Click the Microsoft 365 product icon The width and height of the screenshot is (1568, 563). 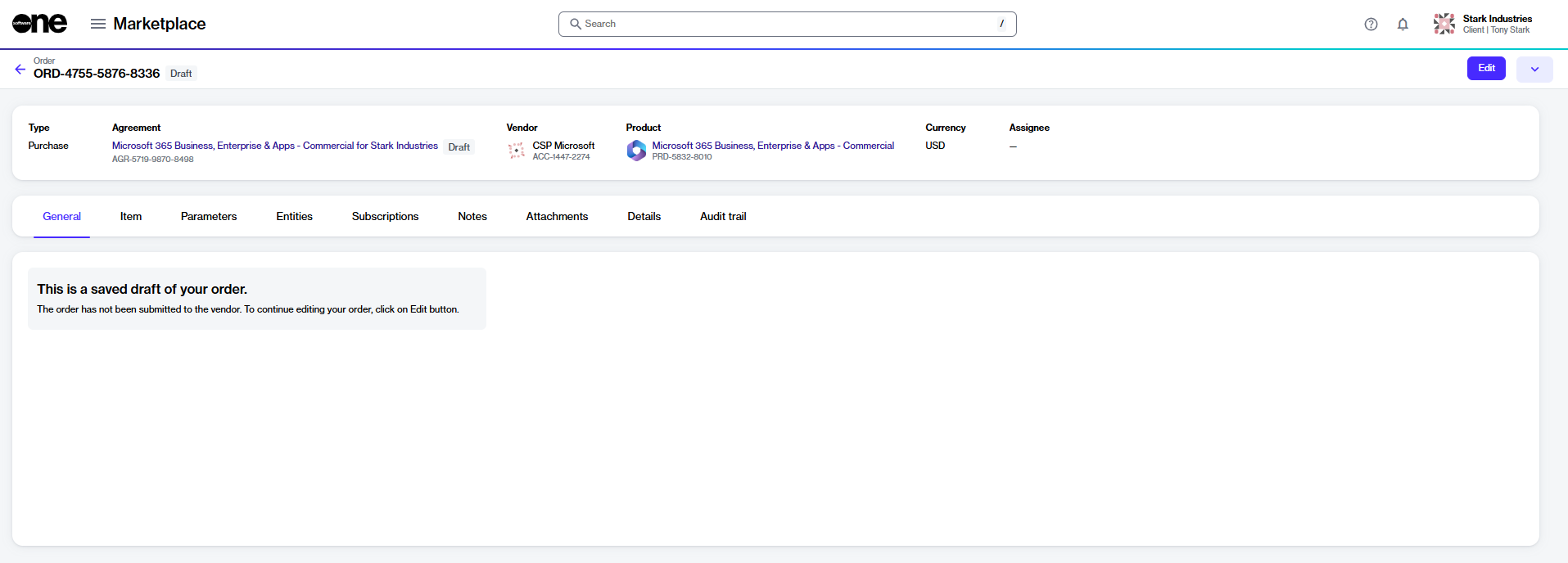636,151
